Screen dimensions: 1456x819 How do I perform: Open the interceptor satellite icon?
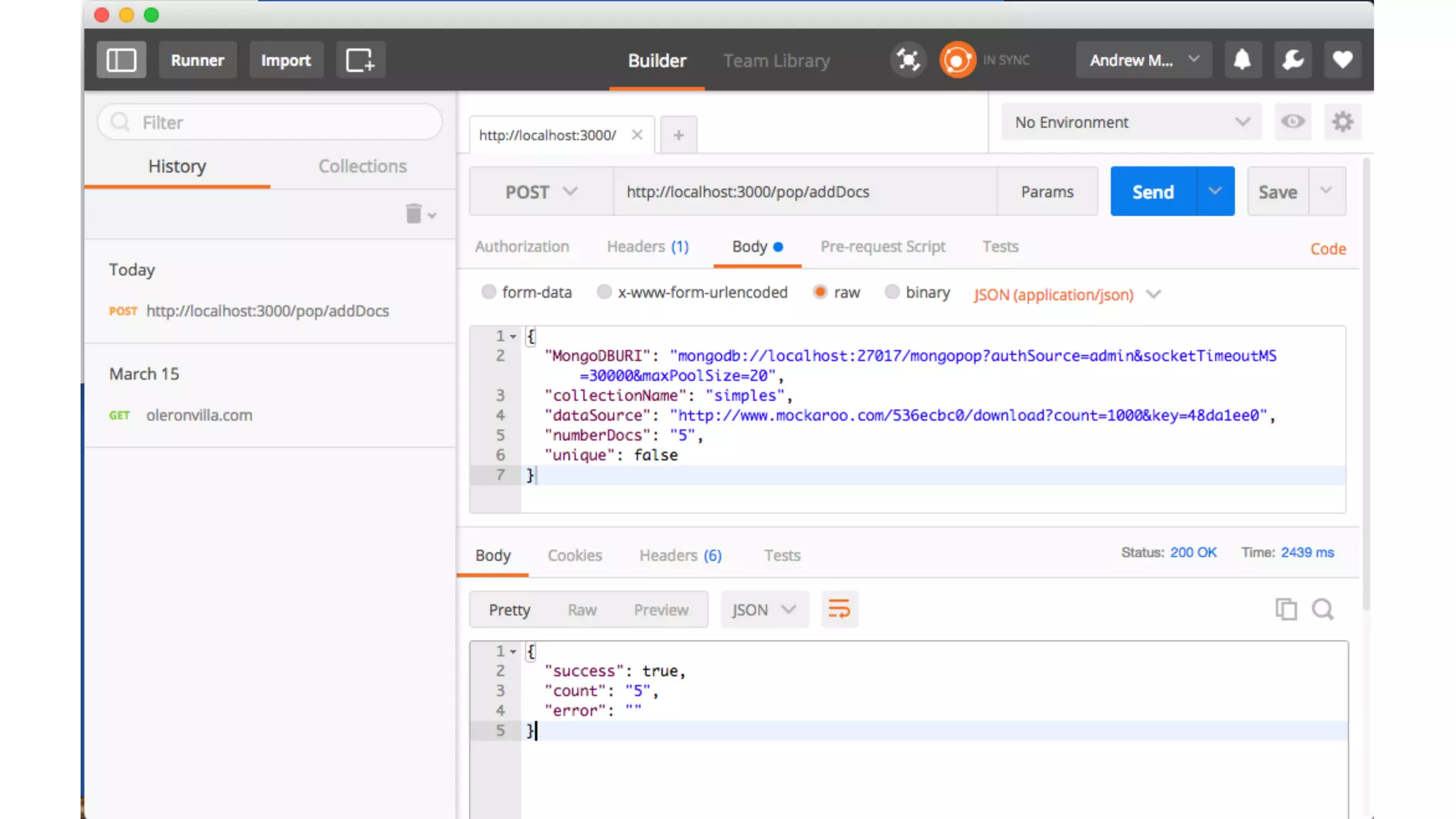(908, 60)
